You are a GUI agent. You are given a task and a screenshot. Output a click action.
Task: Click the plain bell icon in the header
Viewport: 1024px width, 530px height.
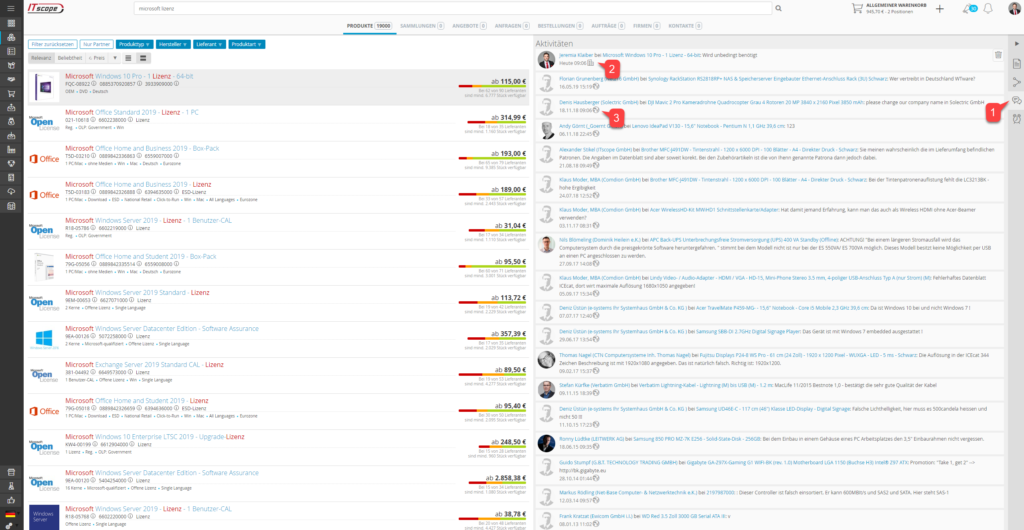(x=988, y=8)
